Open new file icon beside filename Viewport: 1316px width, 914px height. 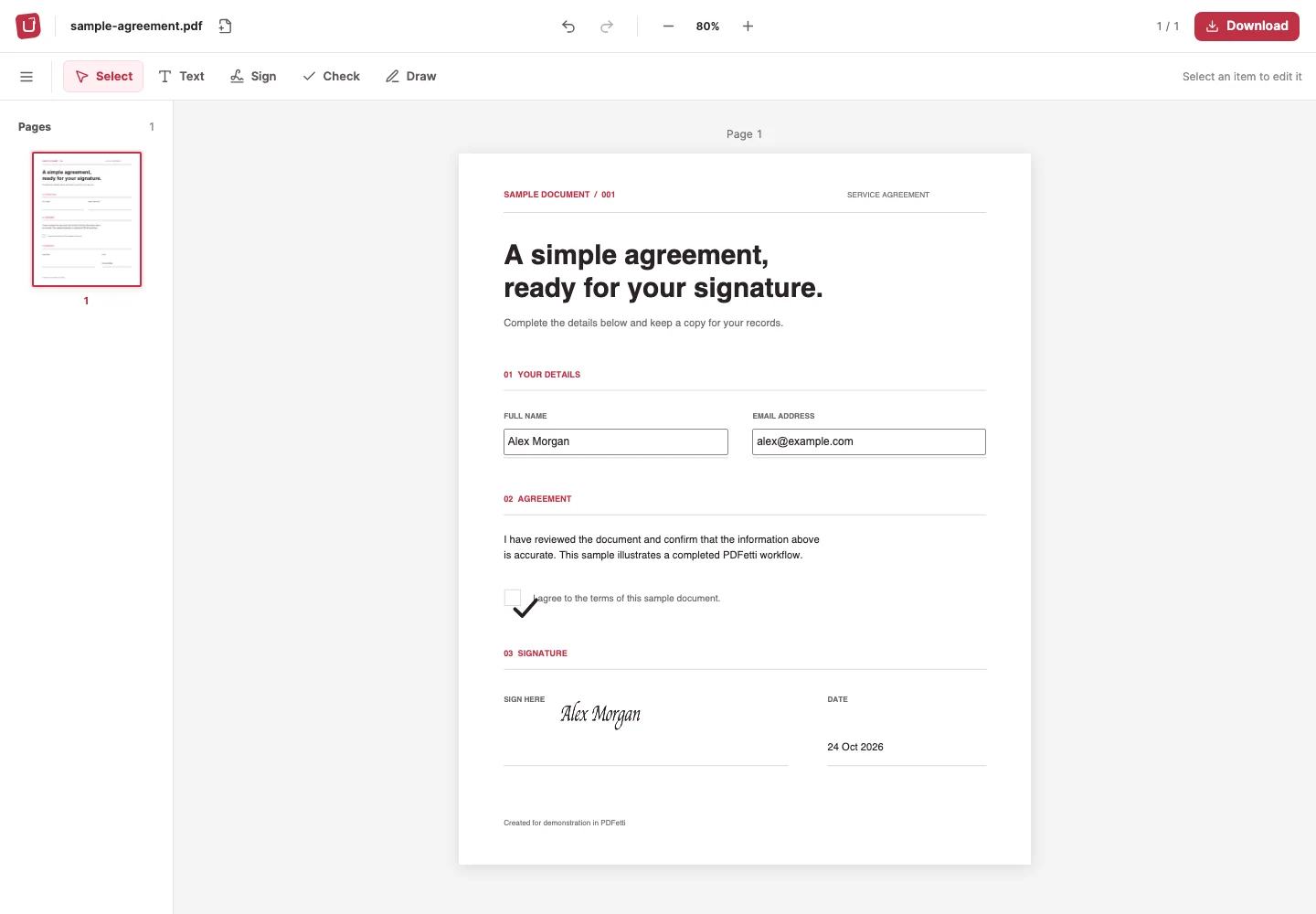point(226,26)
